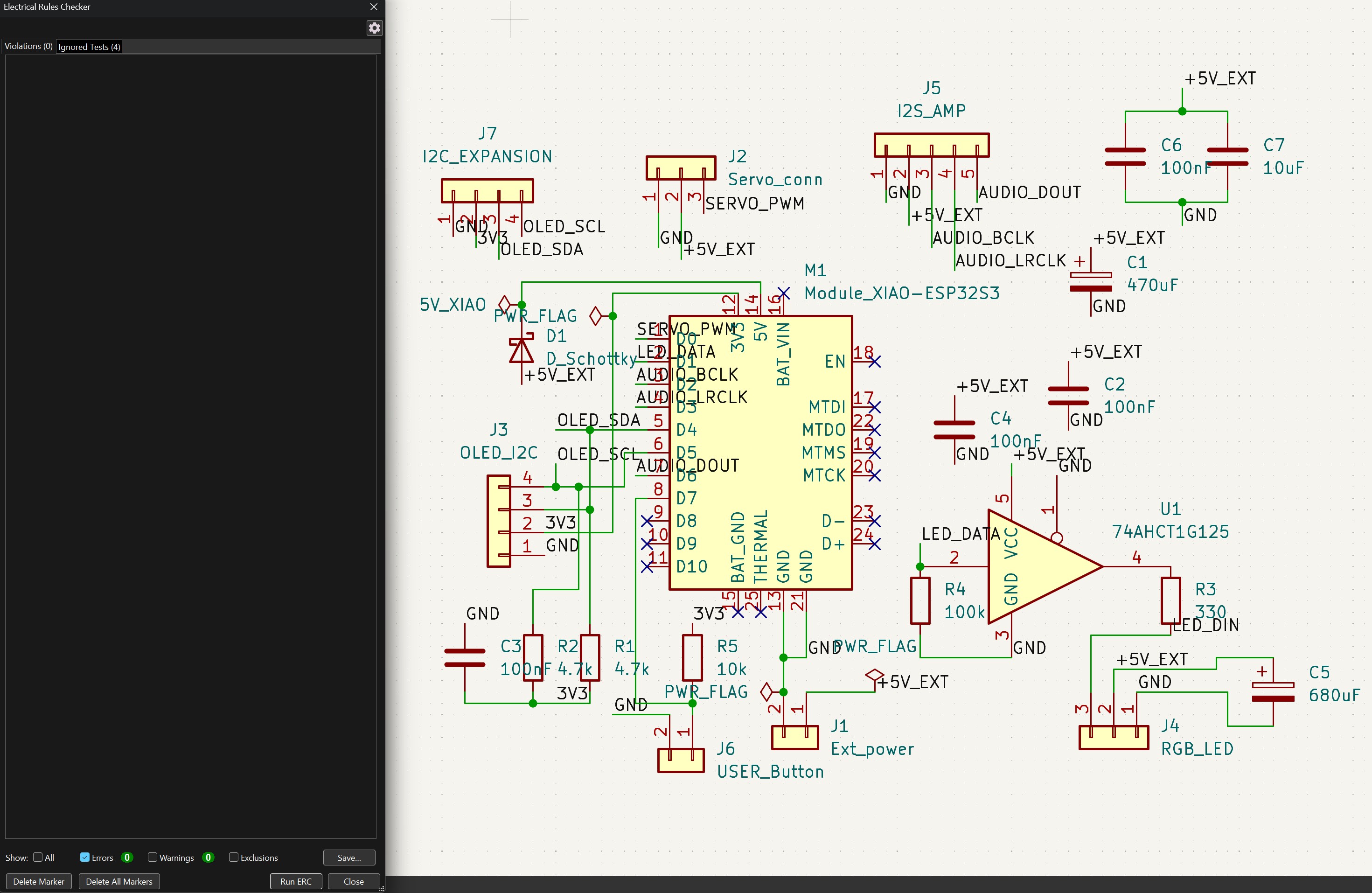
Task: Select the C1 470uF polarized capacitor symbol
Action: tap(1091, 282)
